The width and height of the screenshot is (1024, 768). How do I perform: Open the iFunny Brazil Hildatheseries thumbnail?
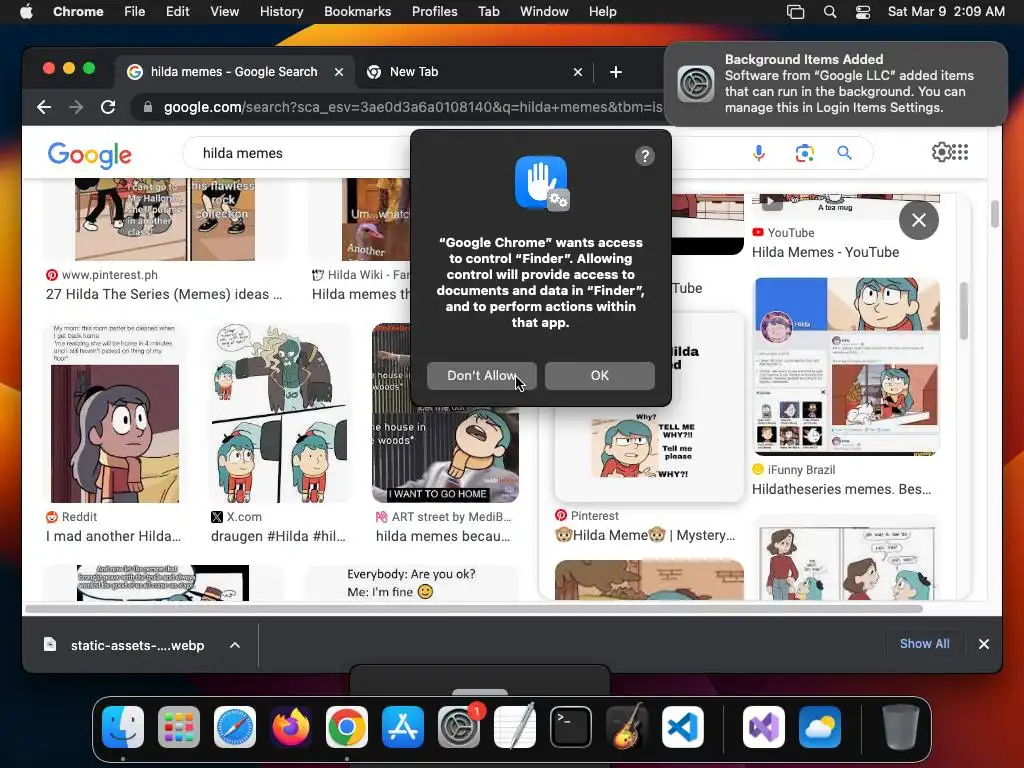846,366
